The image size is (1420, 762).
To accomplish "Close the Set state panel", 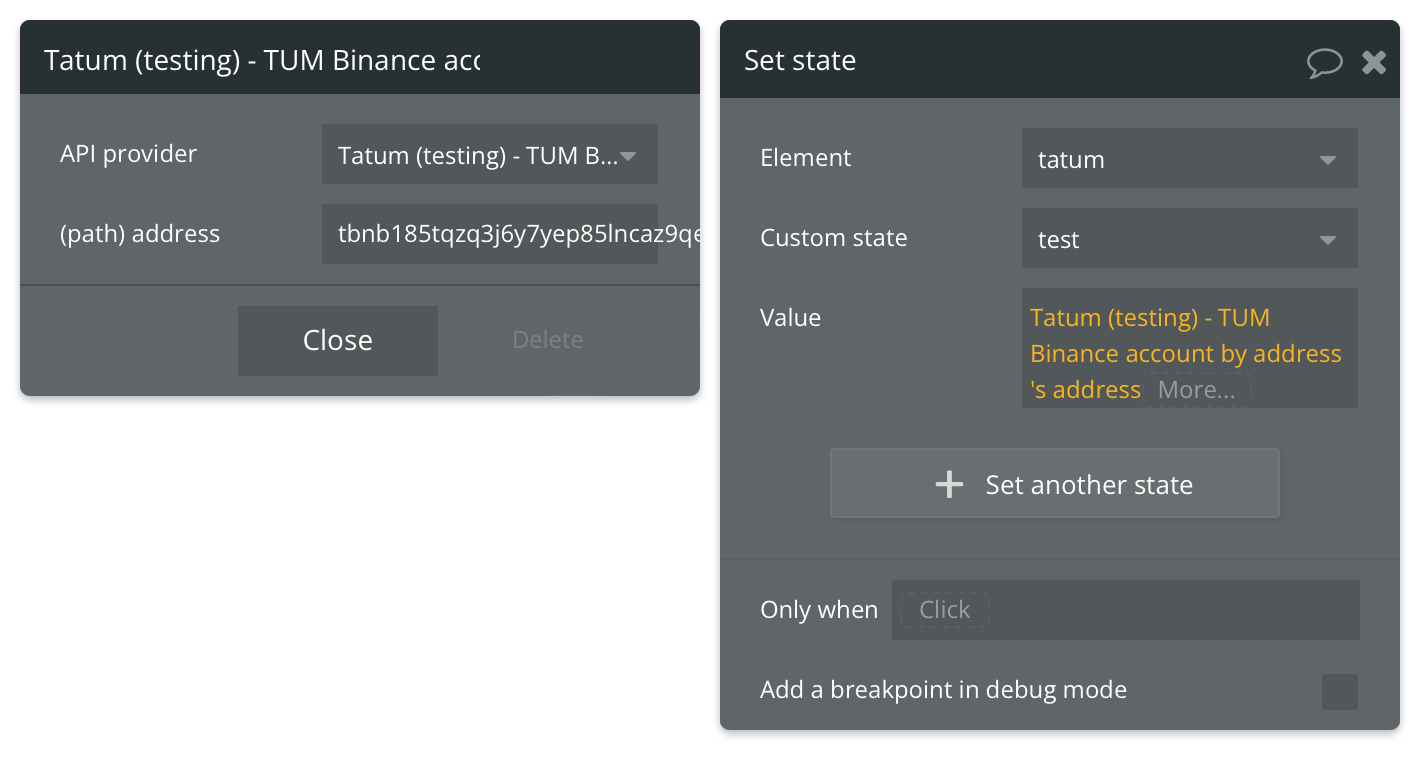I will pos(1374,62).
